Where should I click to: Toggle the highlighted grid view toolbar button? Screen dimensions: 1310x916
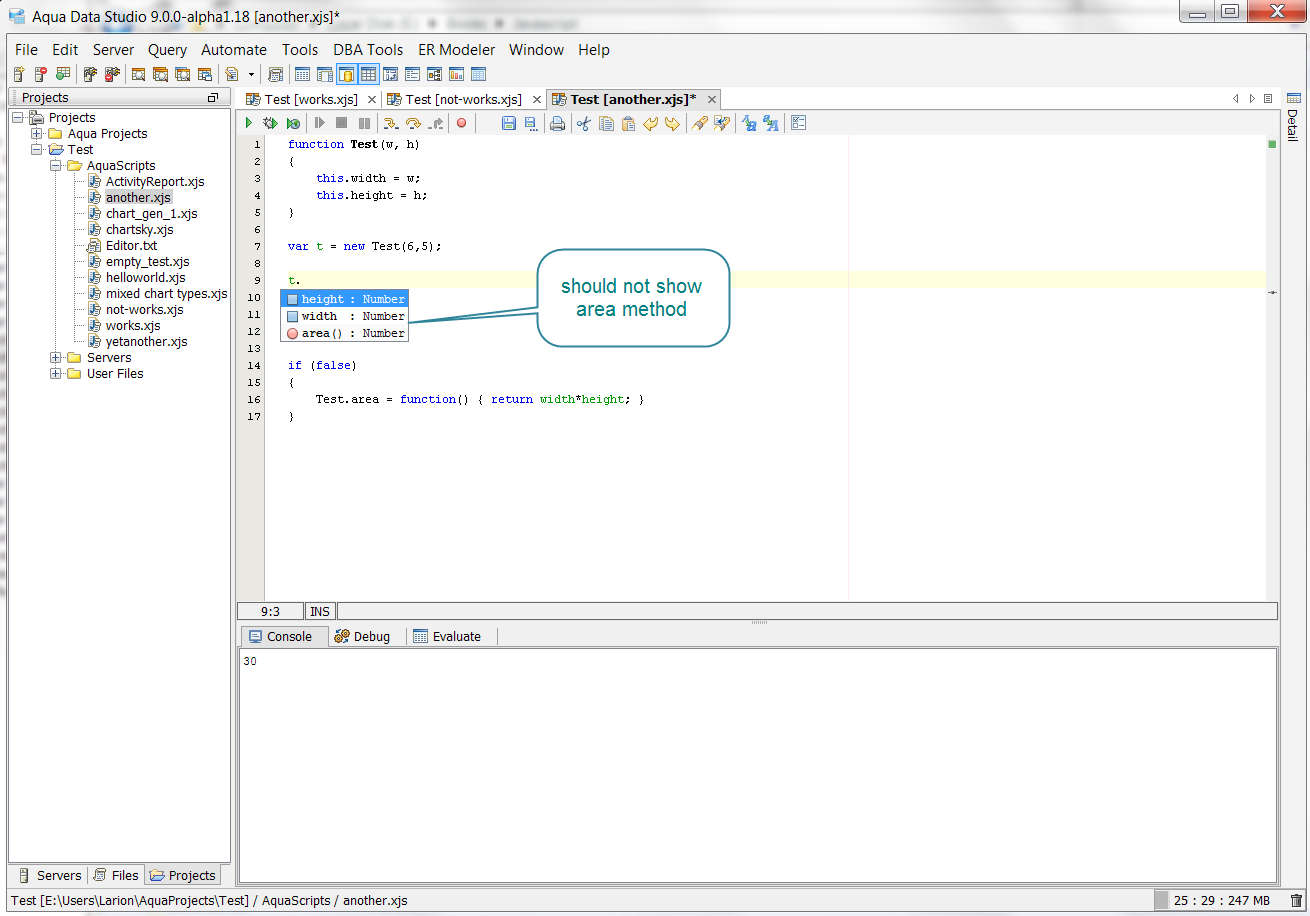point(368,74)
